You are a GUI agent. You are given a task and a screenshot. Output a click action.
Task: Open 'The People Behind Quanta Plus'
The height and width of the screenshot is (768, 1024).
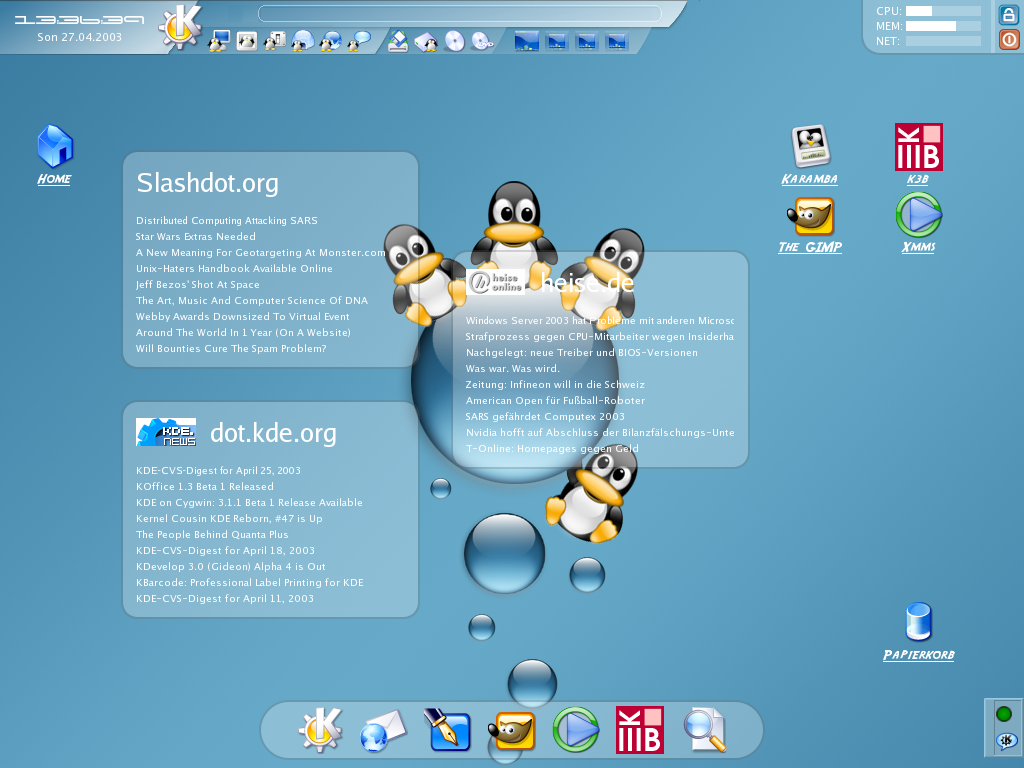click(x=212, y=534)
